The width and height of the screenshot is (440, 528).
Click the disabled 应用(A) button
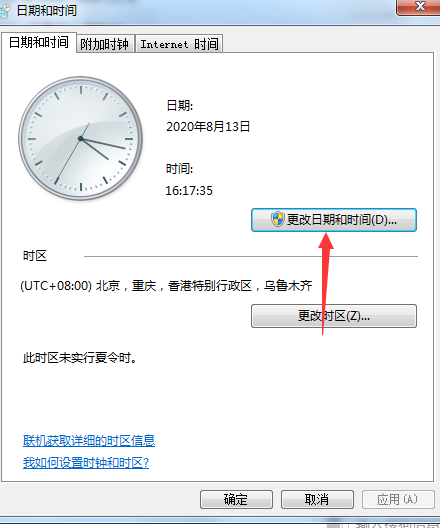[x=398, y=499]
